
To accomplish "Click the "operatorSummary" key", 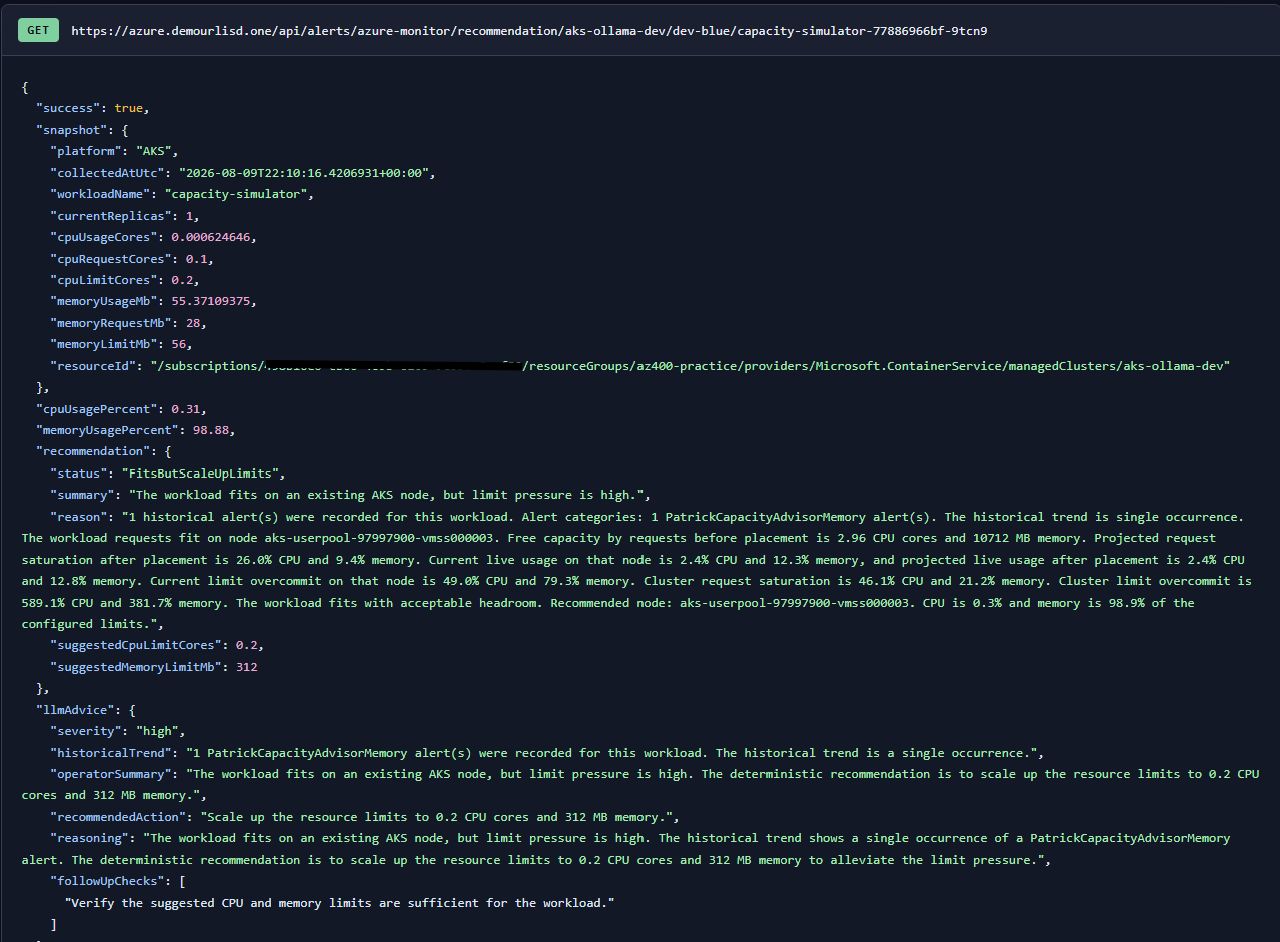I will [110, 774].
